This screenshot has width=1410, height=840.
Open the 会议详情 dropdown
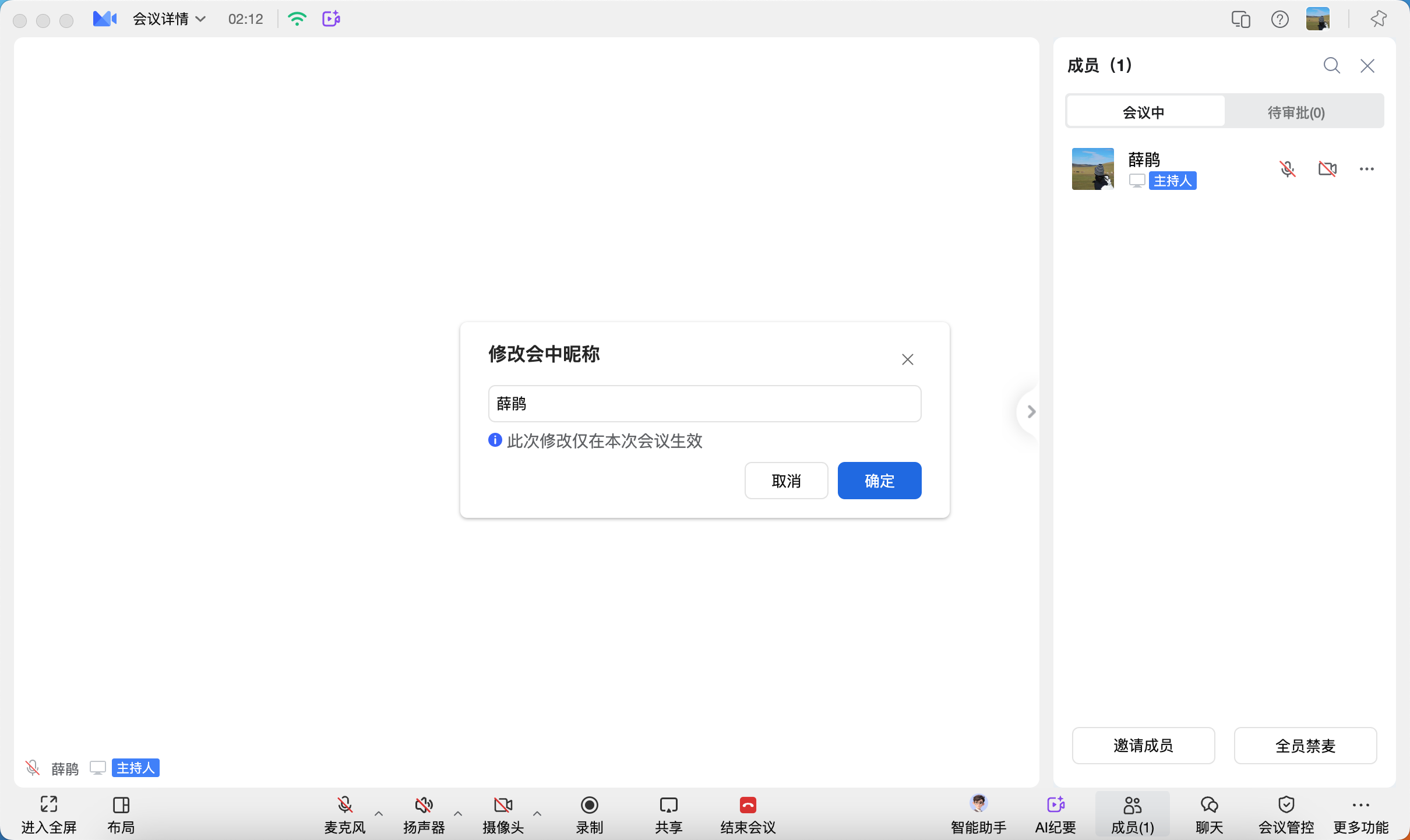[170, 19]
